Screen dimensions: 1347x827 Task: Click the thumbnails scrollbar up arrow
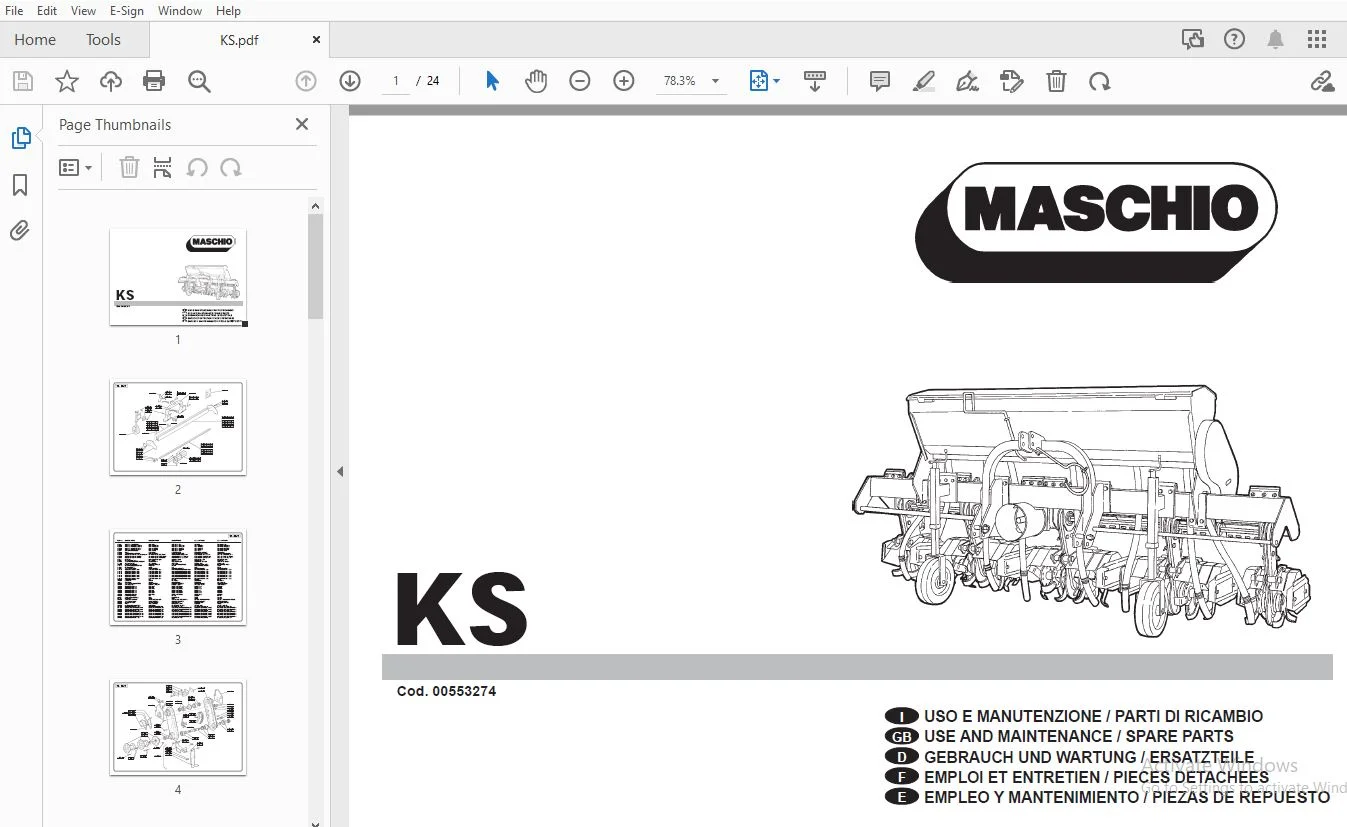click(x=315, y=206)
